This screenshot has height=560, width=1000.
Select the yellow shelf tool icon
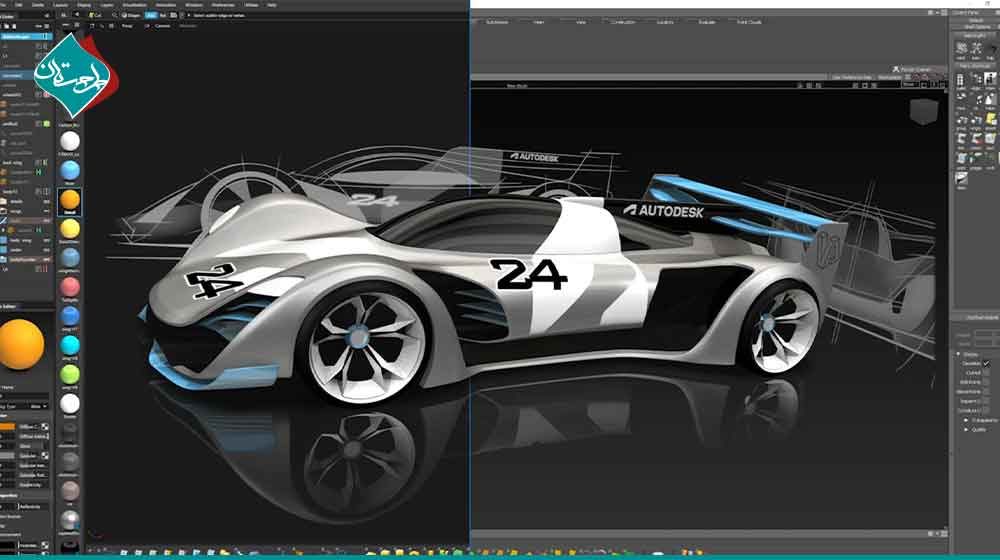click(990, 119)
